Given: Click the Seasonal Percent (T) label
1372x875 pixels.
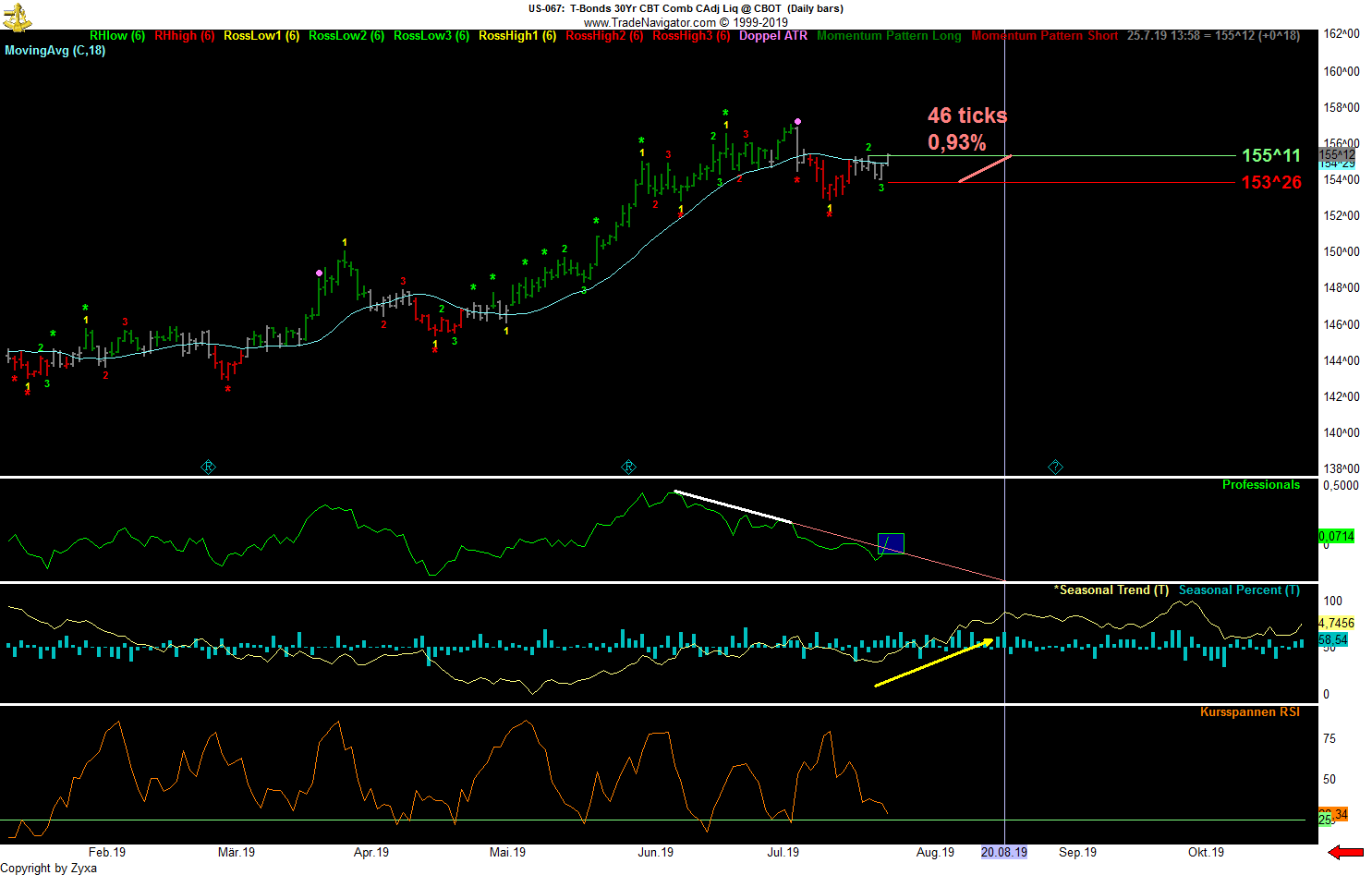Looking at the screenshot, I should coord(1239,590).
